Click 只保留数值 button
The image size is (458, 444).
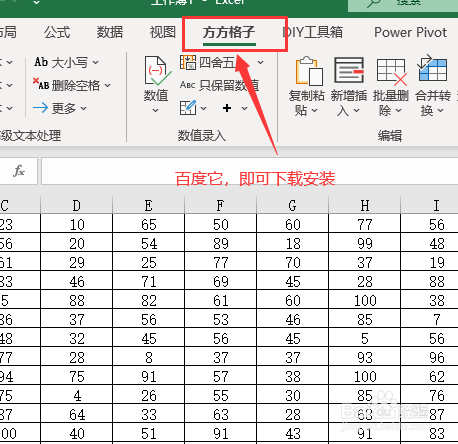(x=219, y=85)
